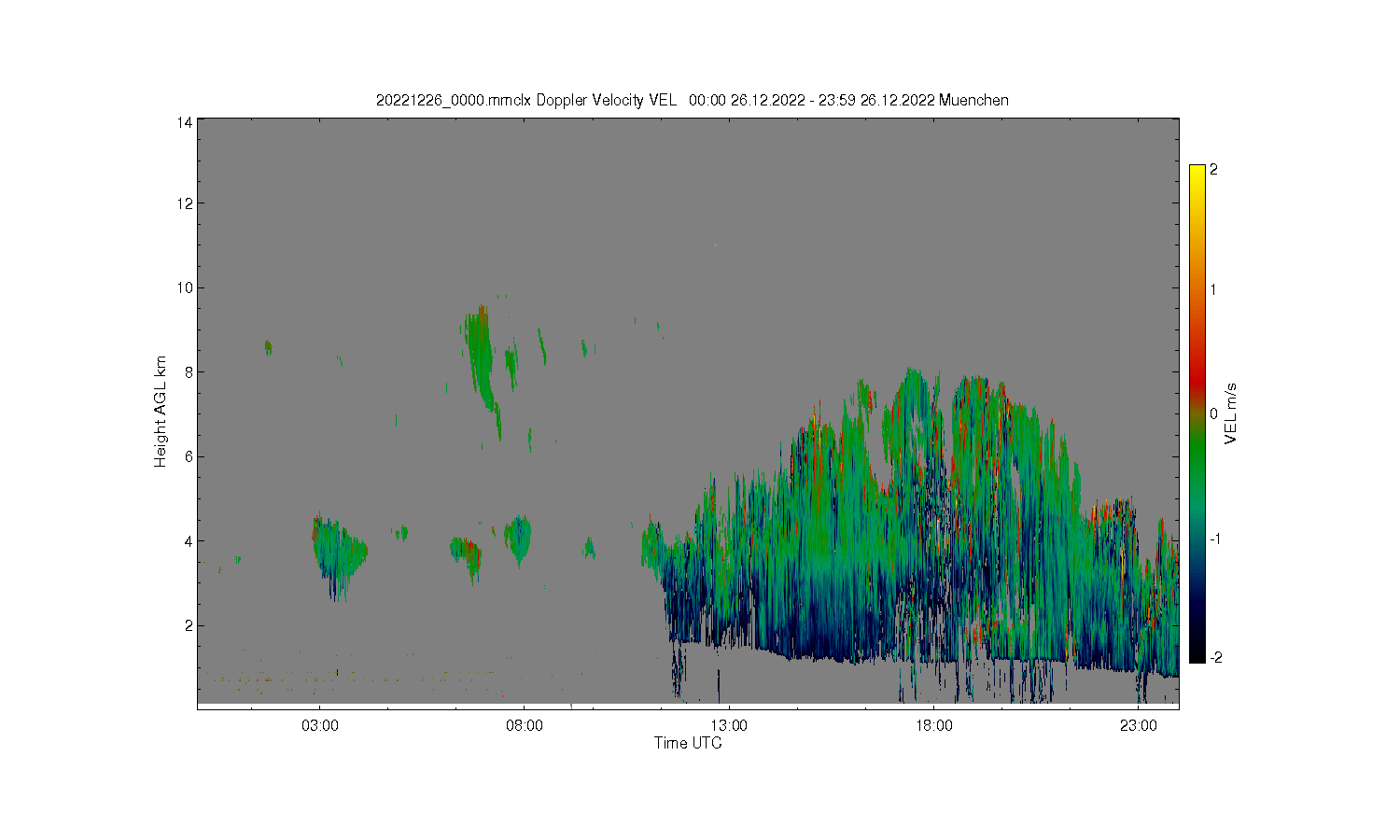
Task: Click the height tick label 4
Action: click(189, 540)
